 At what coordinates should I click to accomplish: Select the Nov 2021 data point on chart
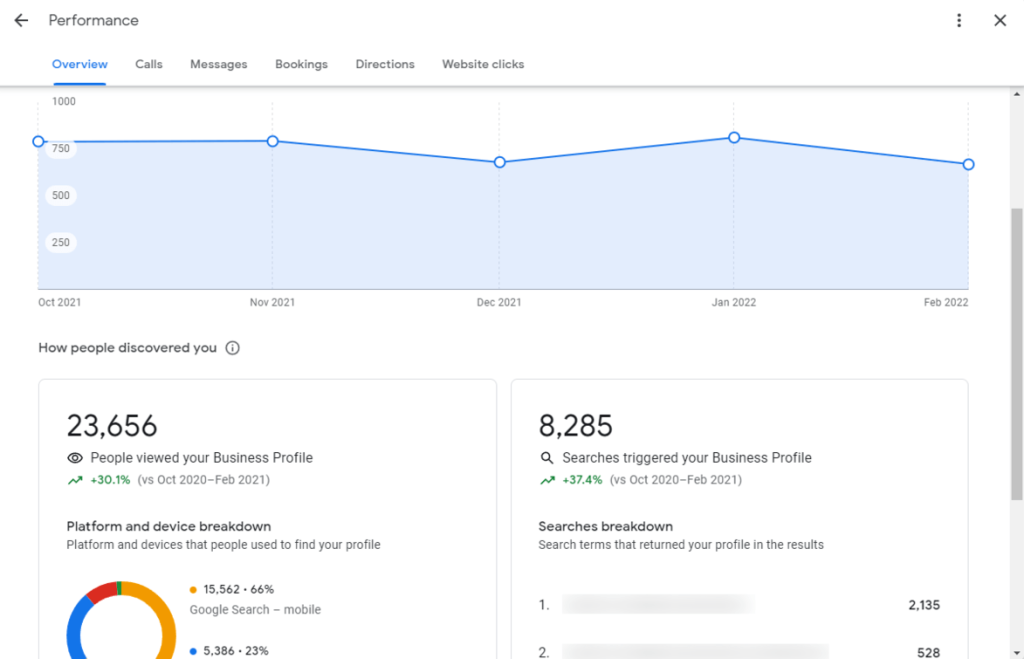273,141
